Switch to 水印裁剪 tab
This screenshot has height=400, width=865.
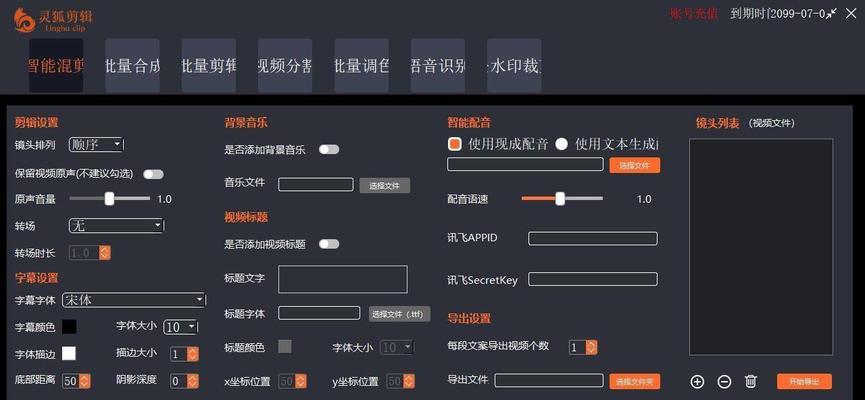[514, 66]
